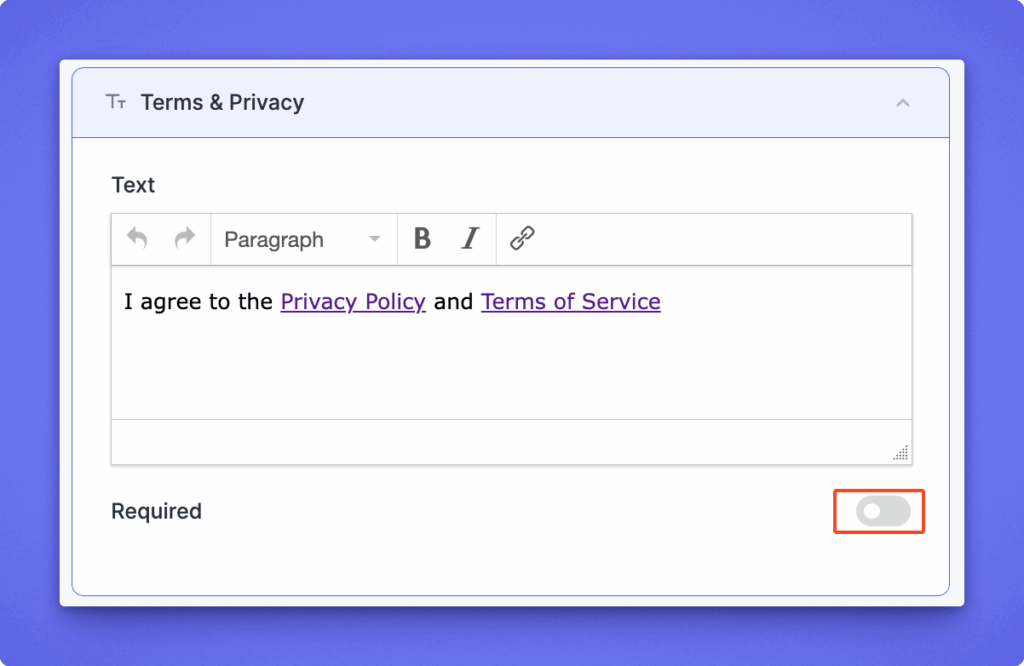
Task: Click the insert link icon
Action: [x=522, y=239]
